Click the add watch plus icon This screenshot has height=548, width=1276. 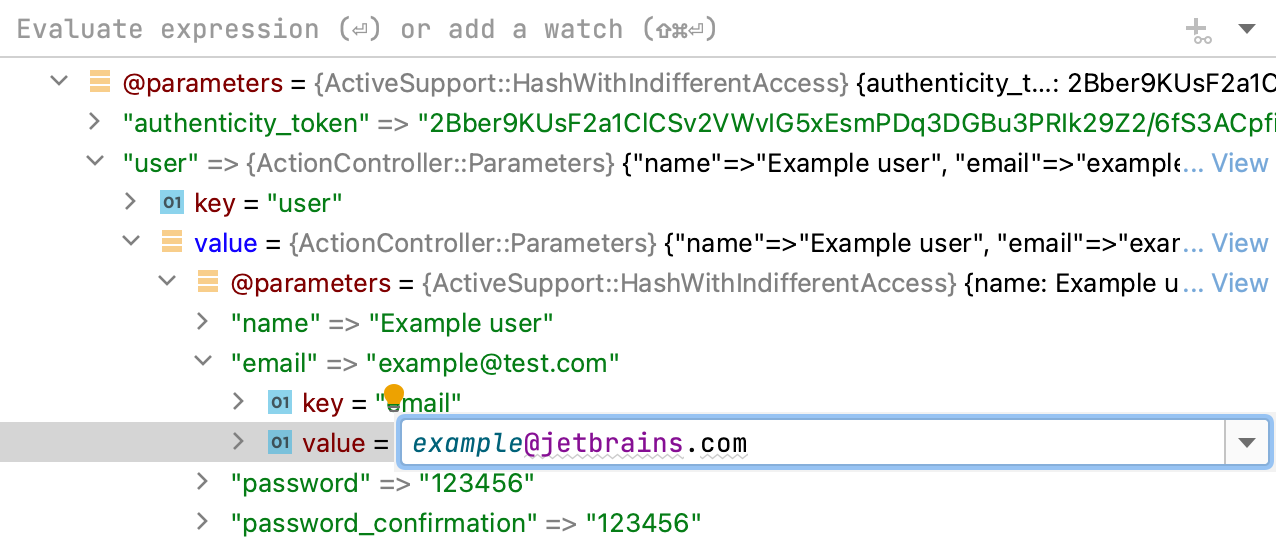click(x=1198, y=30)
